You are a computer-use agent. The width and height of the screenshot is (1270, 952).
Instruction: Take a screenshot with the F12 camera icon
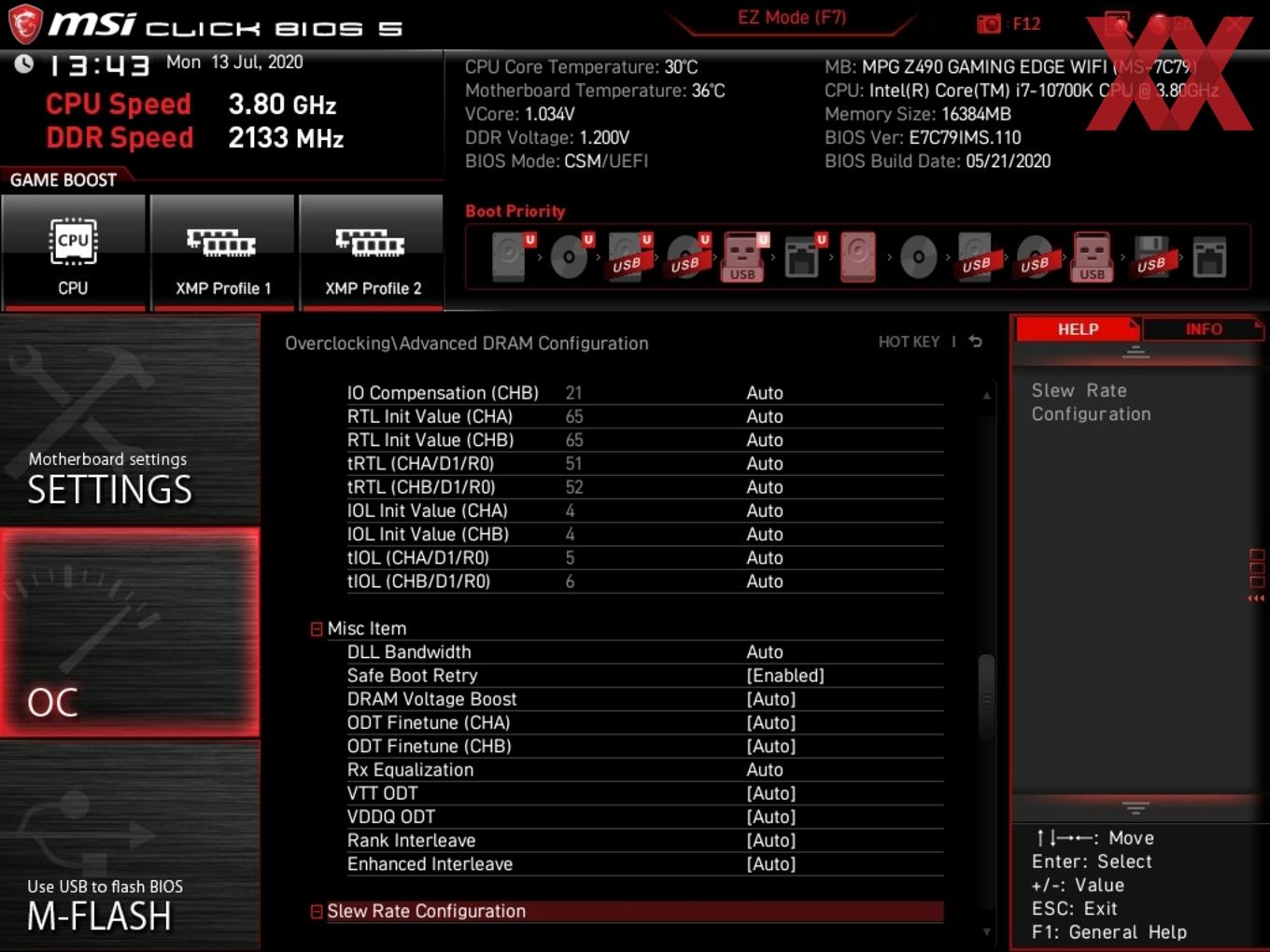point(989,23)
